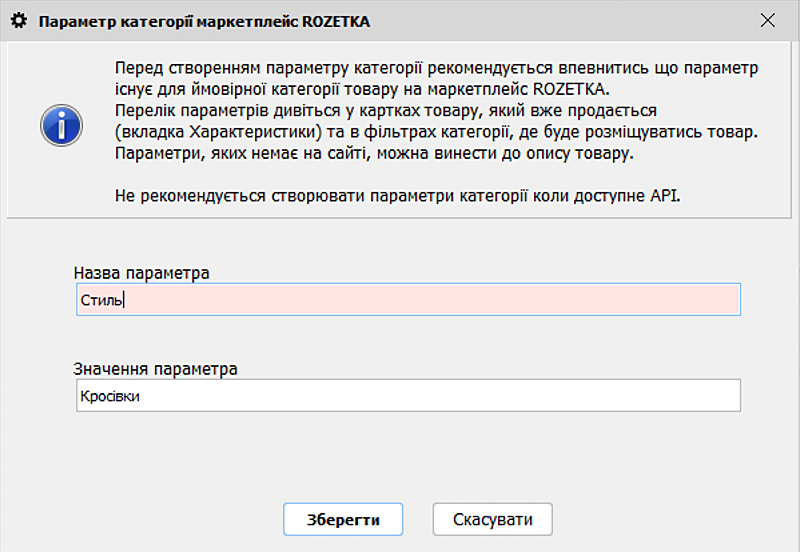Click the 'Не рекомендується створювати параметри' line
800x552 pixels.
[397, 196]
